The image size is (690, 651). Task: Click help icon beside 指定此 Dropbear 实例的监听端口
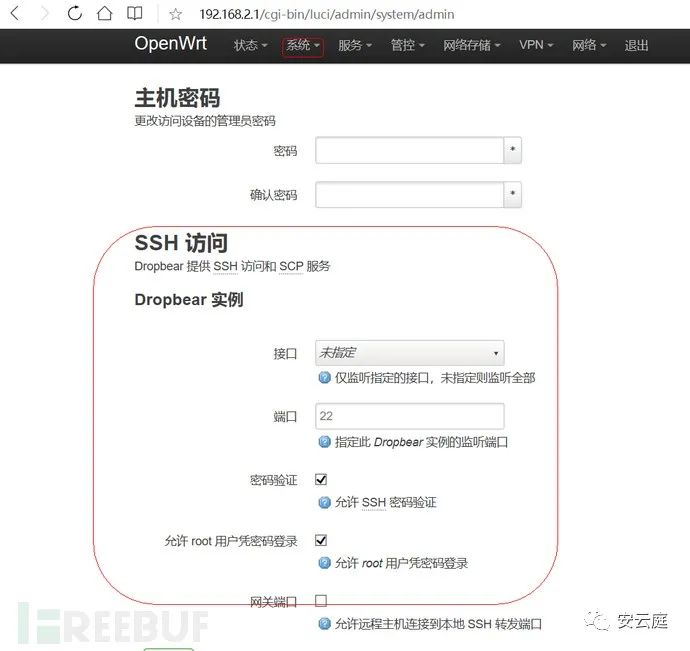coord(324,441)
